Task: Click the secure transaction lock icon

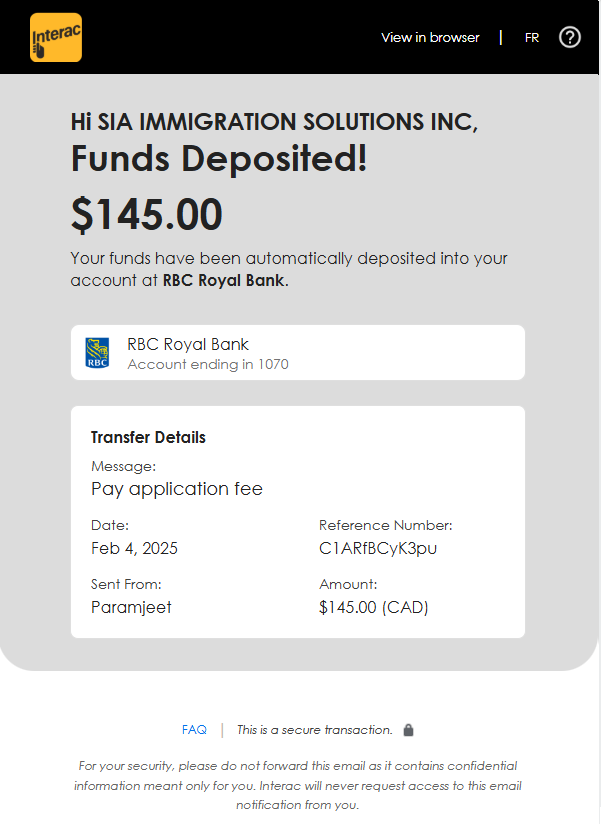Action: [x=408, y=730]
